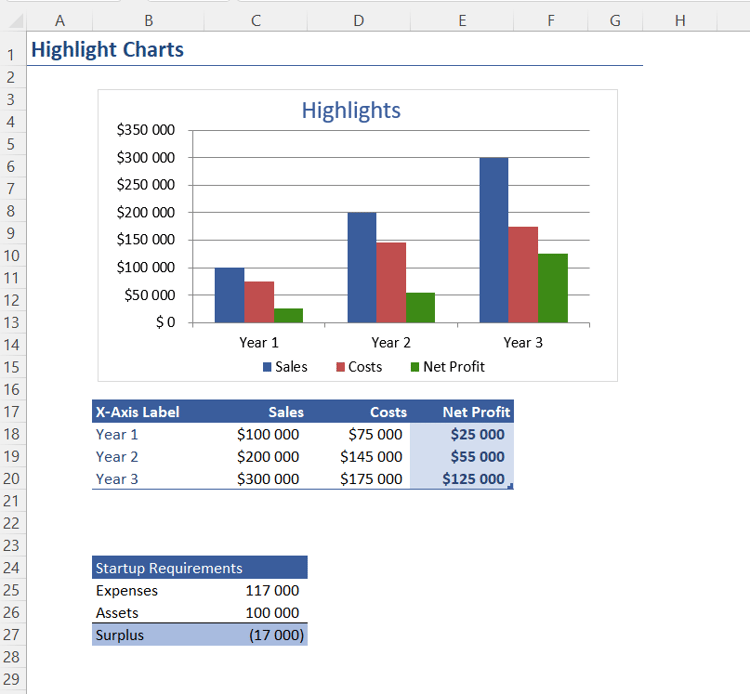Select the Expenses 117 000 value cell
Image resolution: width=750 pixels, height=694 pixels.
256,590
